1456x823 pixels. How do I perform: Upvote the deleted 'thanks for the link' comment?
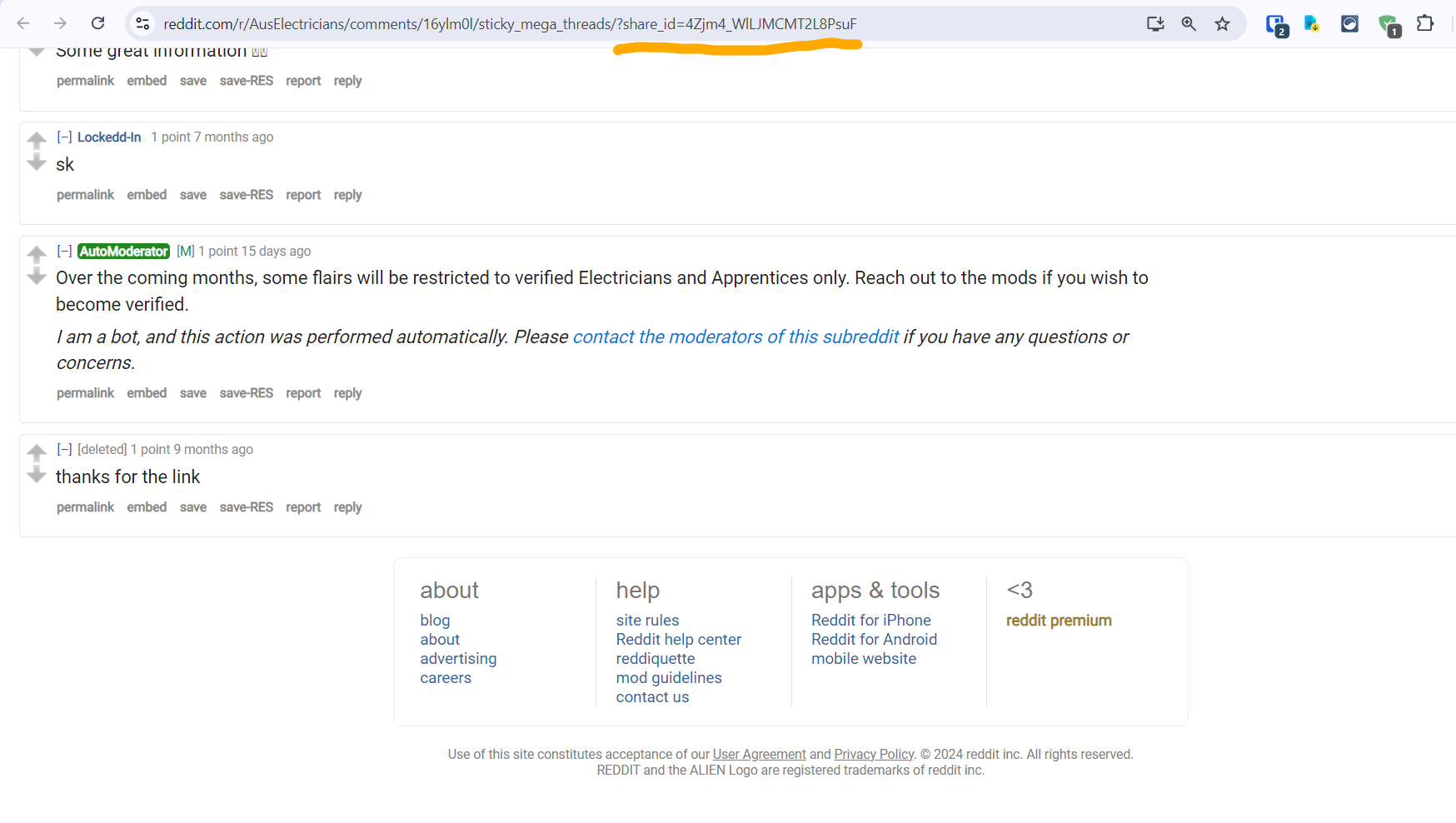(x=36, y=452)
